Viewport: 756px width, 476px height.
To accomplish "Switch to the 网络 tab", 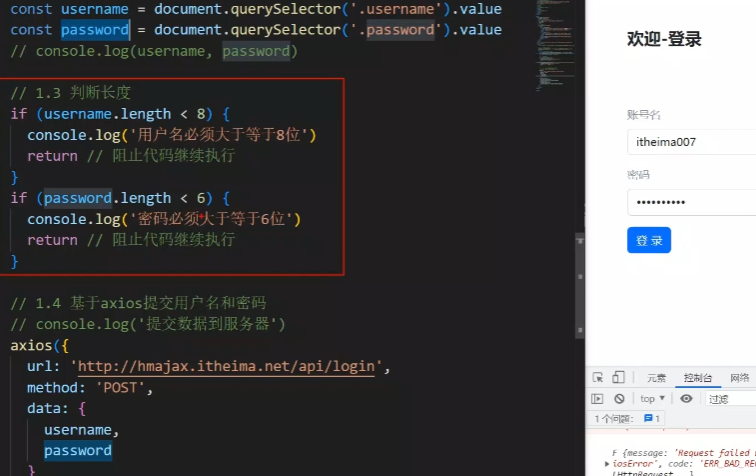I will pyautogui.click(x=740, y=378).
